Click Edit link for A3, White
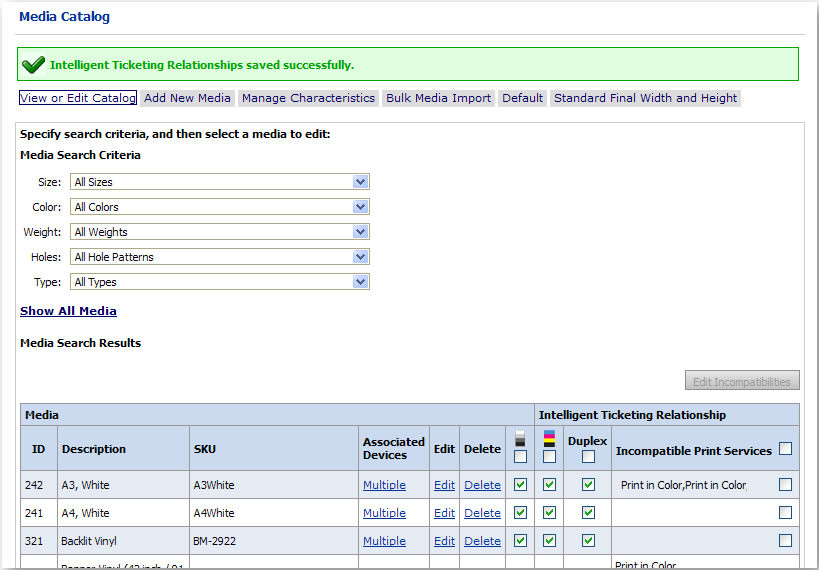 pyautogui.click(x=444, y=485)
